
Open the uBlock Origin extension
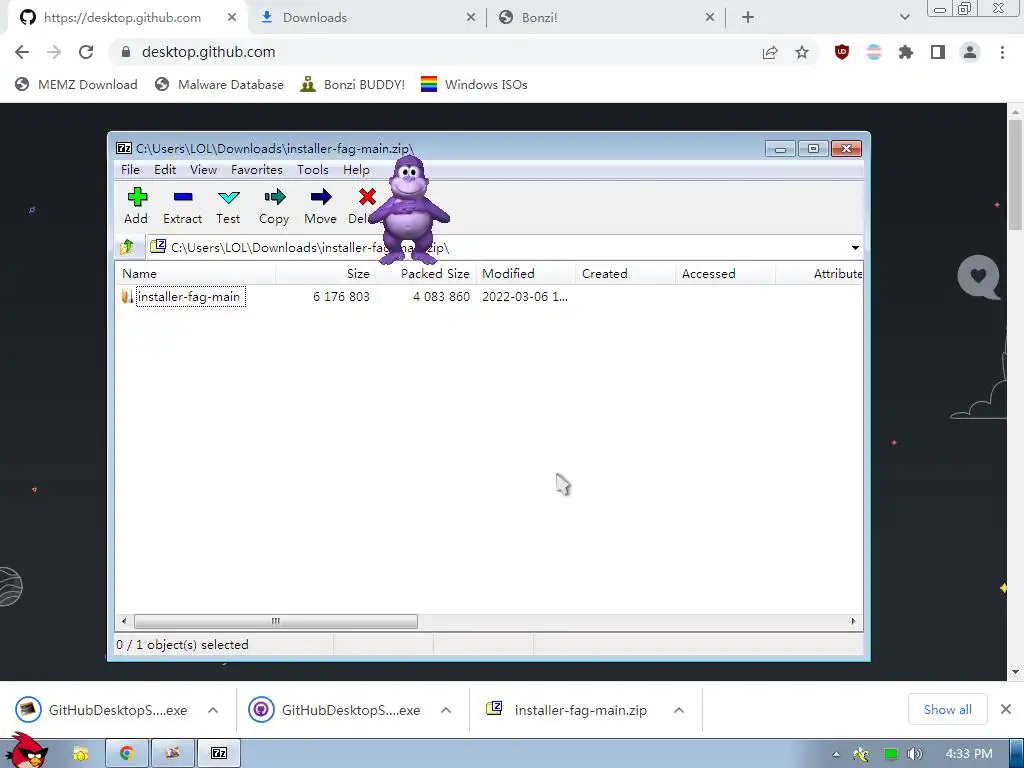pos(842,52)
